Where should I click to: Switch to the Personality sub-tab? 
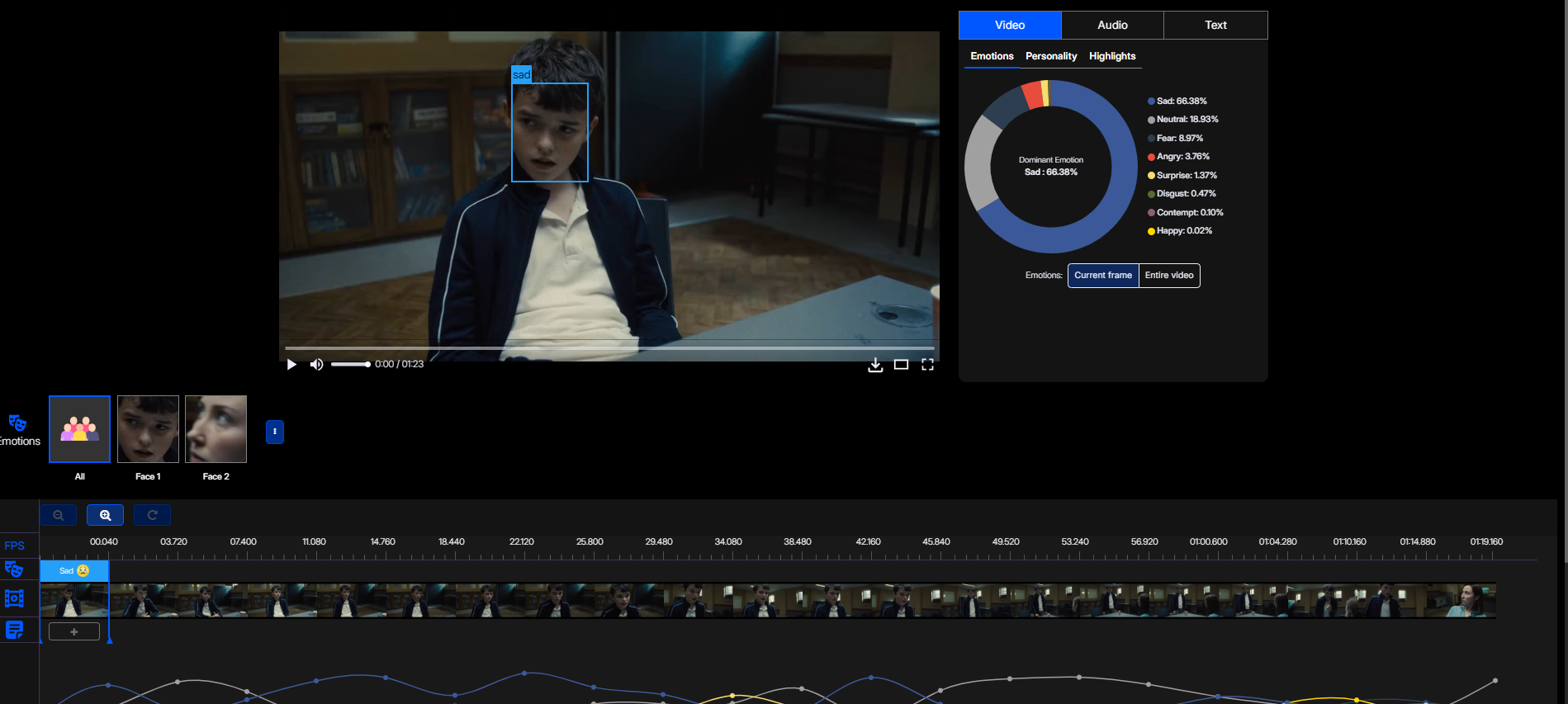coord(1050,56)
